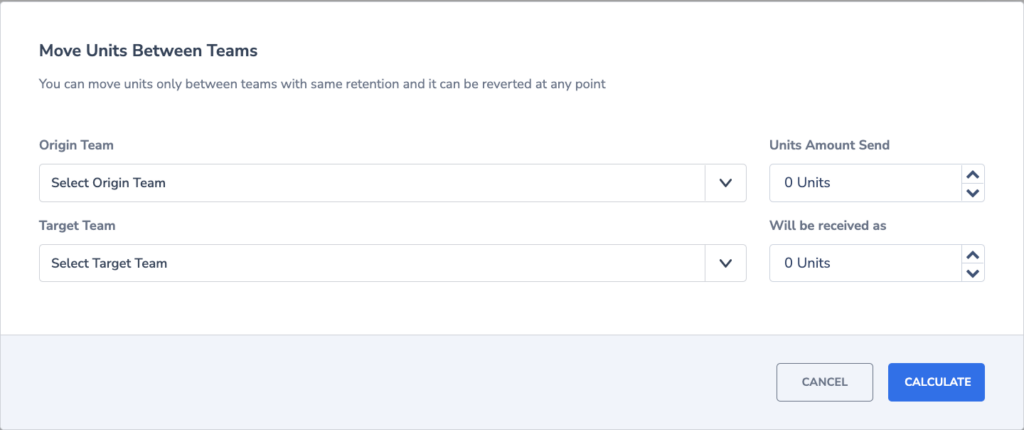This screenshot has width=1024, height=430.
Task: Focus the Units Amount Send input box
Action: [866, 183]
